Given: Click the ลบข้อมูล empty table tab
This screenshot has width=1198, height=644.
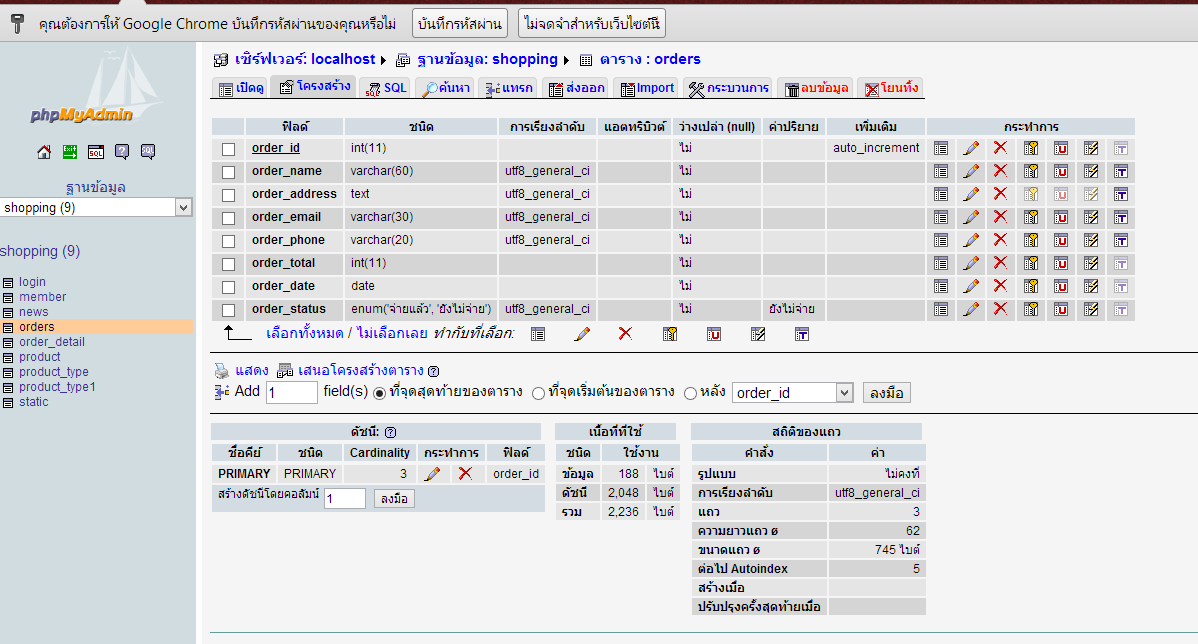Looking at the screenshot, I should tap(817, 88).
